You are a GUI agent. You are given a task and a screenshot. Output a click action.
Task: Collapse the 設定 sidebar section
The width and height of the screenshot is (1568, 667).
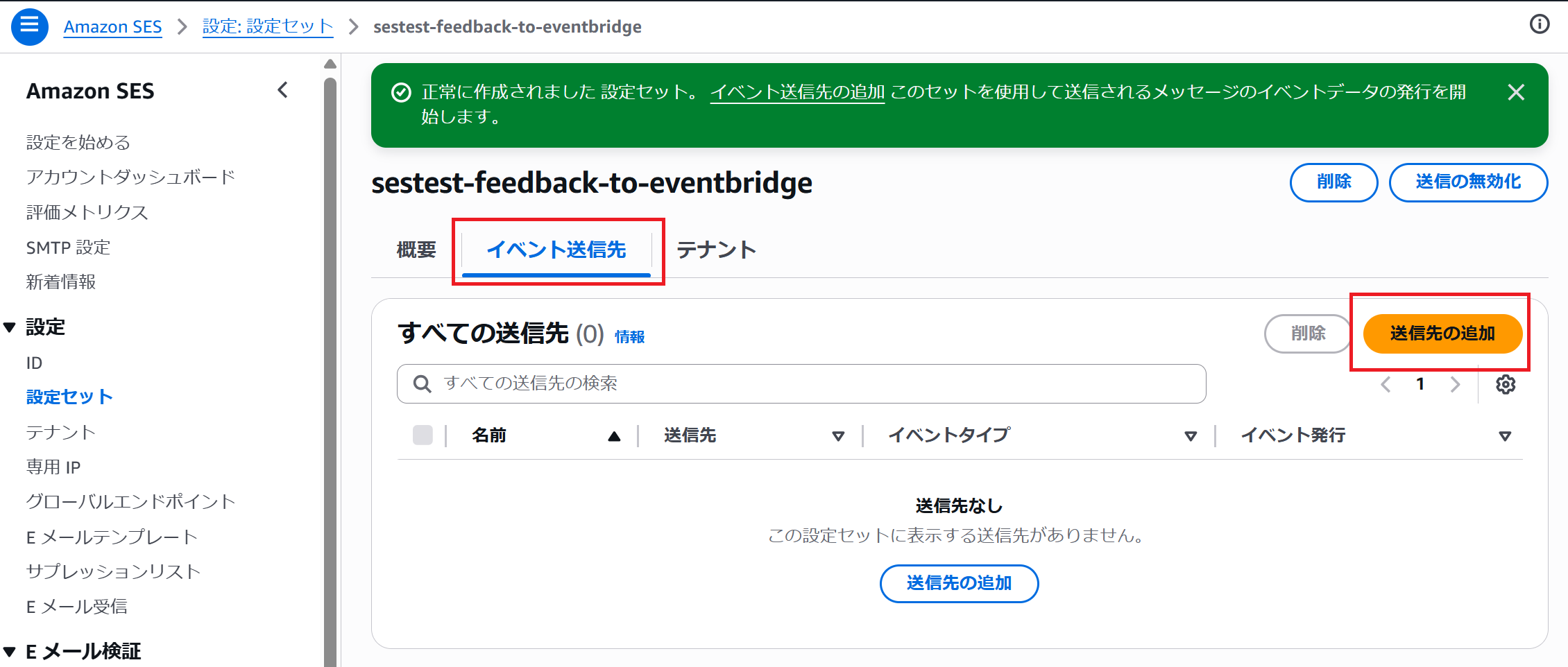point(10,327)
